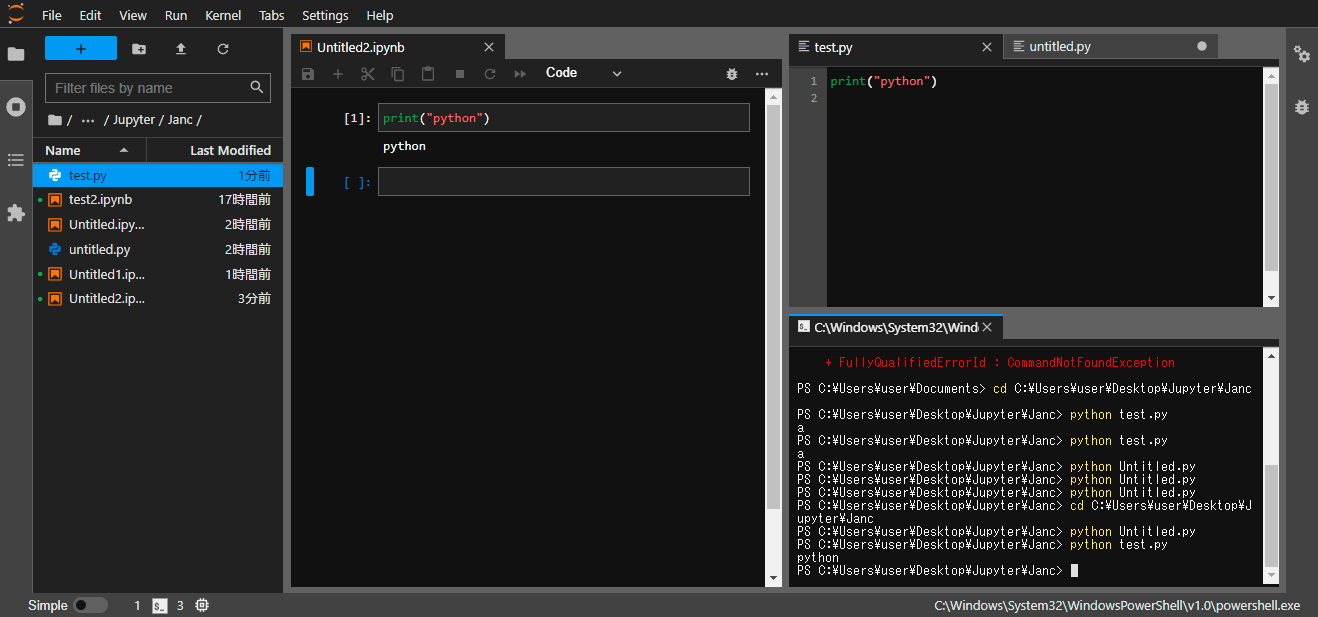Open the more commands ellipsis menu

coord(761,73)
